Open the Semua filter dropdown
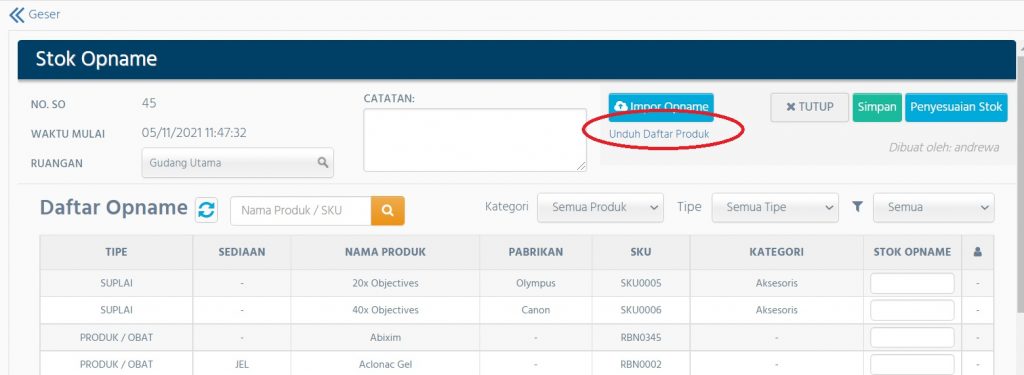Image resolution: width=1024 pixels, height=375 pixels. point(934,207)
